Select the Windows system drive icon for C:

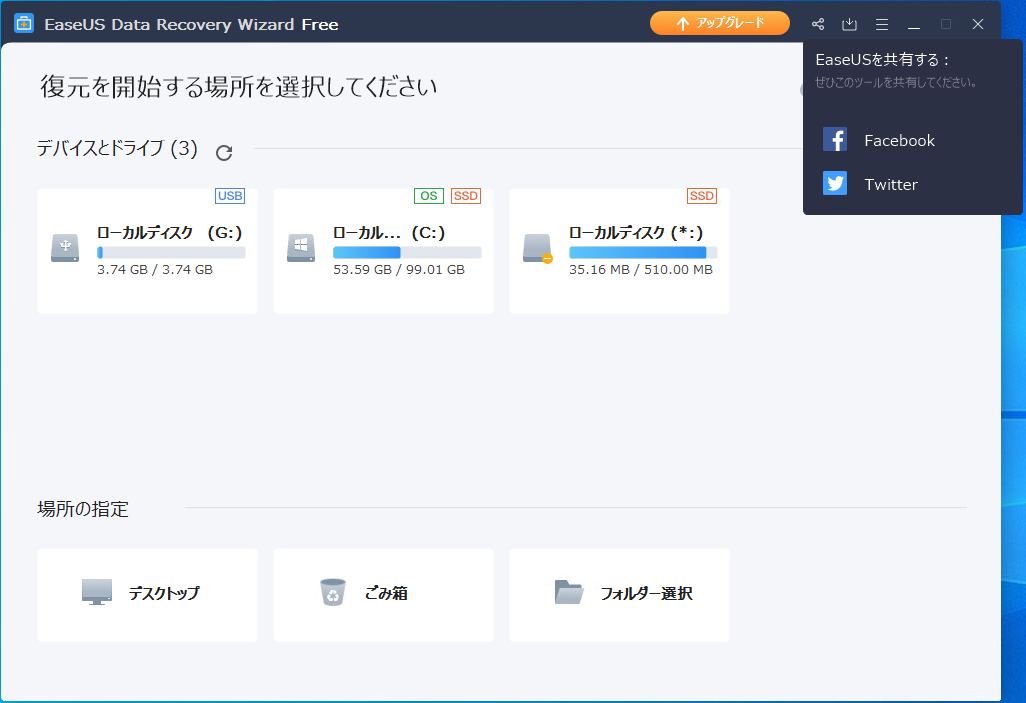point(301,247)
